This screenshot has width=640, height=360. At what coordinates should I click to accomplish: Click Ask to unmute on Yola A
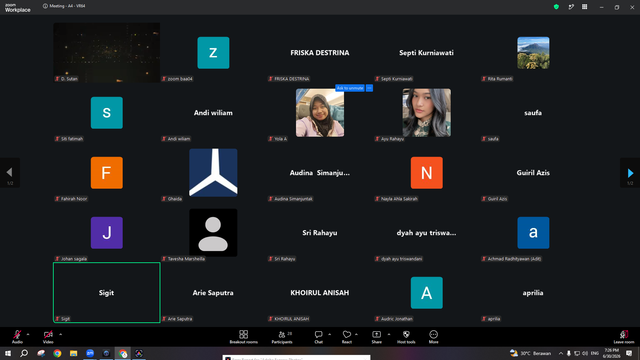[350, 88]
